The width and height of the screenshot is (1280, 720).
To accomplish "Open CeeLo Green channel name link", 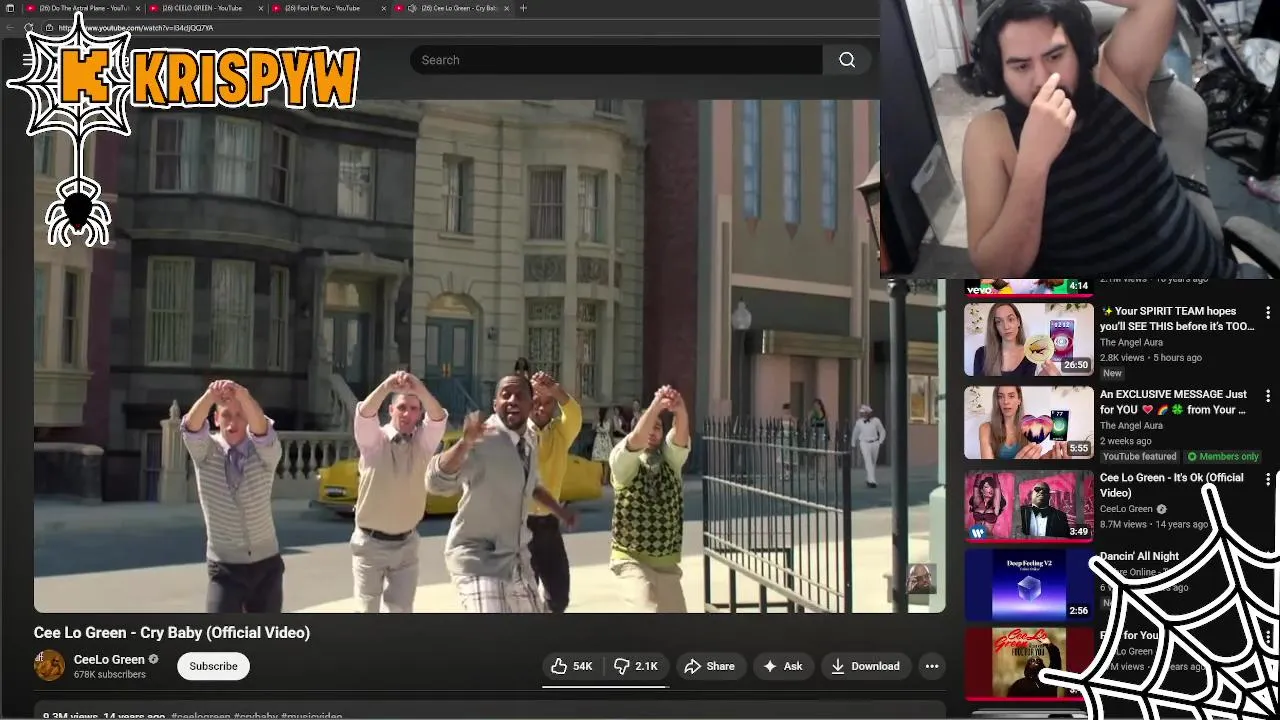I will coord(109,660).
